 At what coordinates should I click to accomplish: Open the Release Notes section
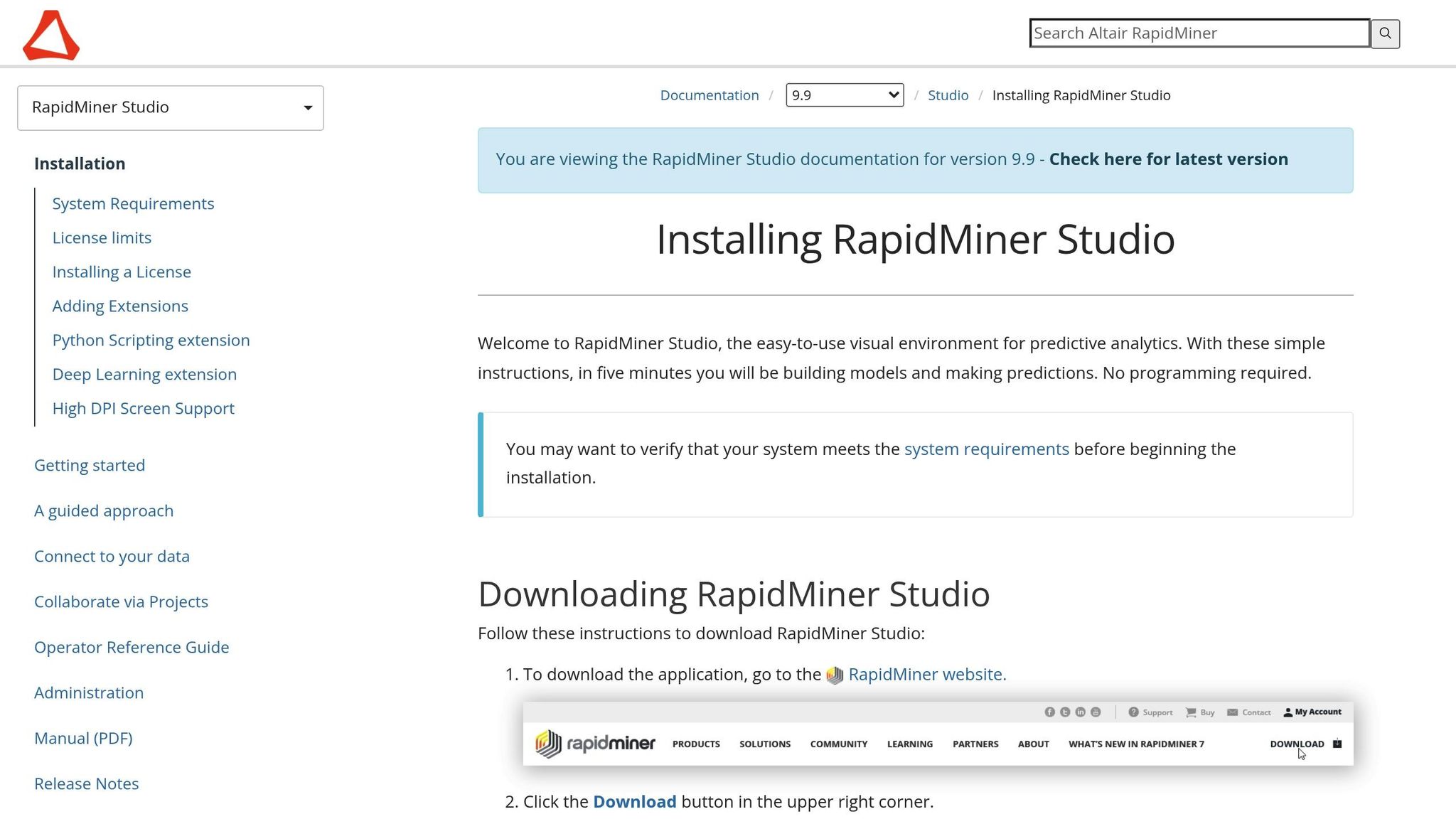point(86,783)
